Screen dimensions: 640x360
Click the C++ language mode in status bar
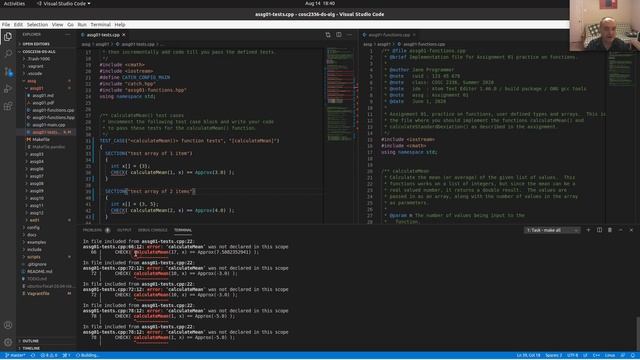pyautogui.click(x=596, y=356)
